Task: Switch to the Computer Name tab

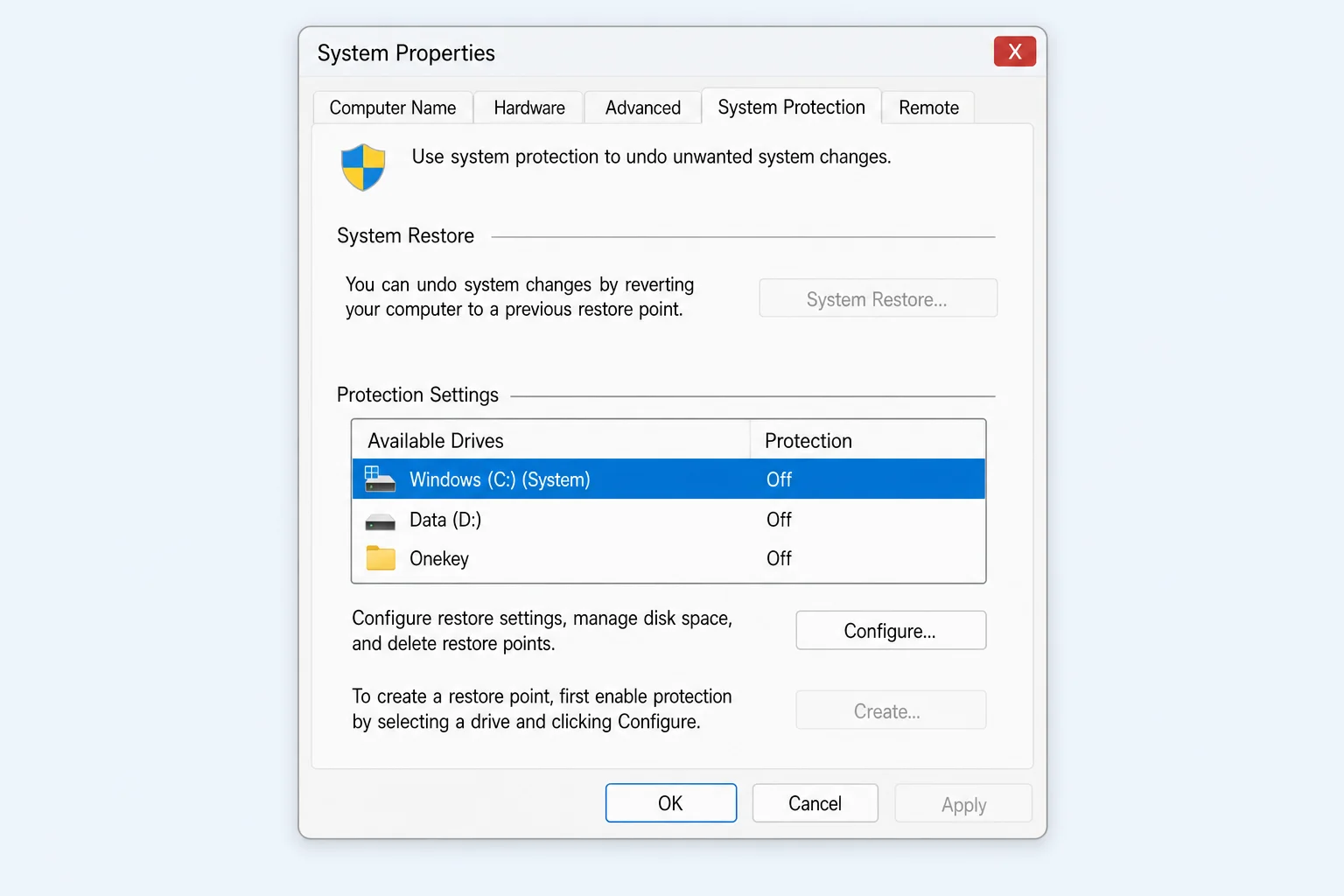Action: tap(393, 108)
